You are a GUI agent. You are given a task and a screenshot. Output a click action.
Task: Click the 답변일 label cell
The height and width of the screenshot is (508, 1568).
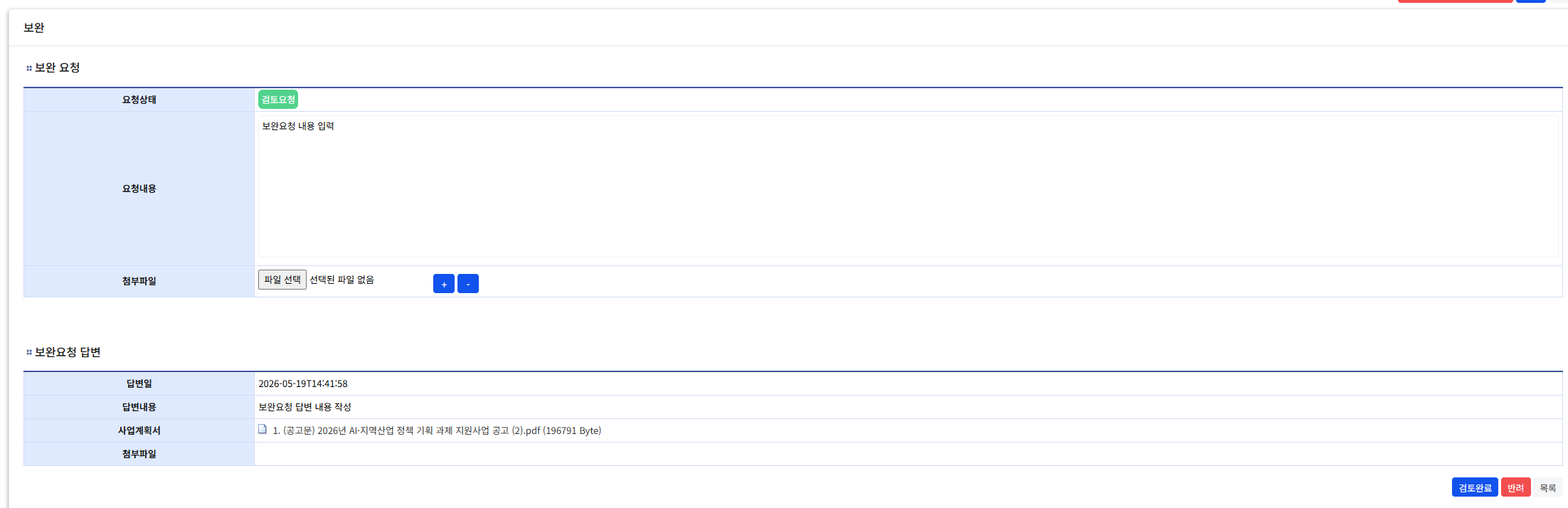point(139,383)
